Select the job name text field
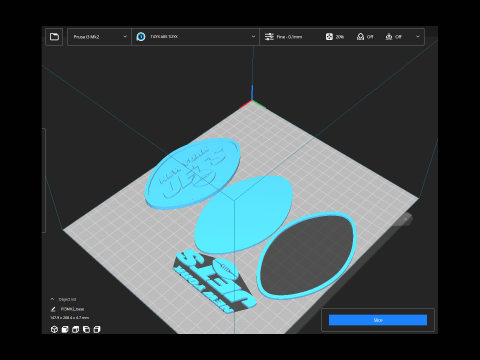 [x=72, y=309]
